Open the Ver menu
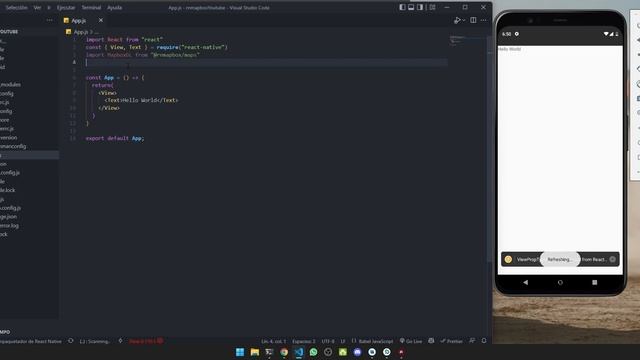Screen dimensions: 640x360 (37, 7)
